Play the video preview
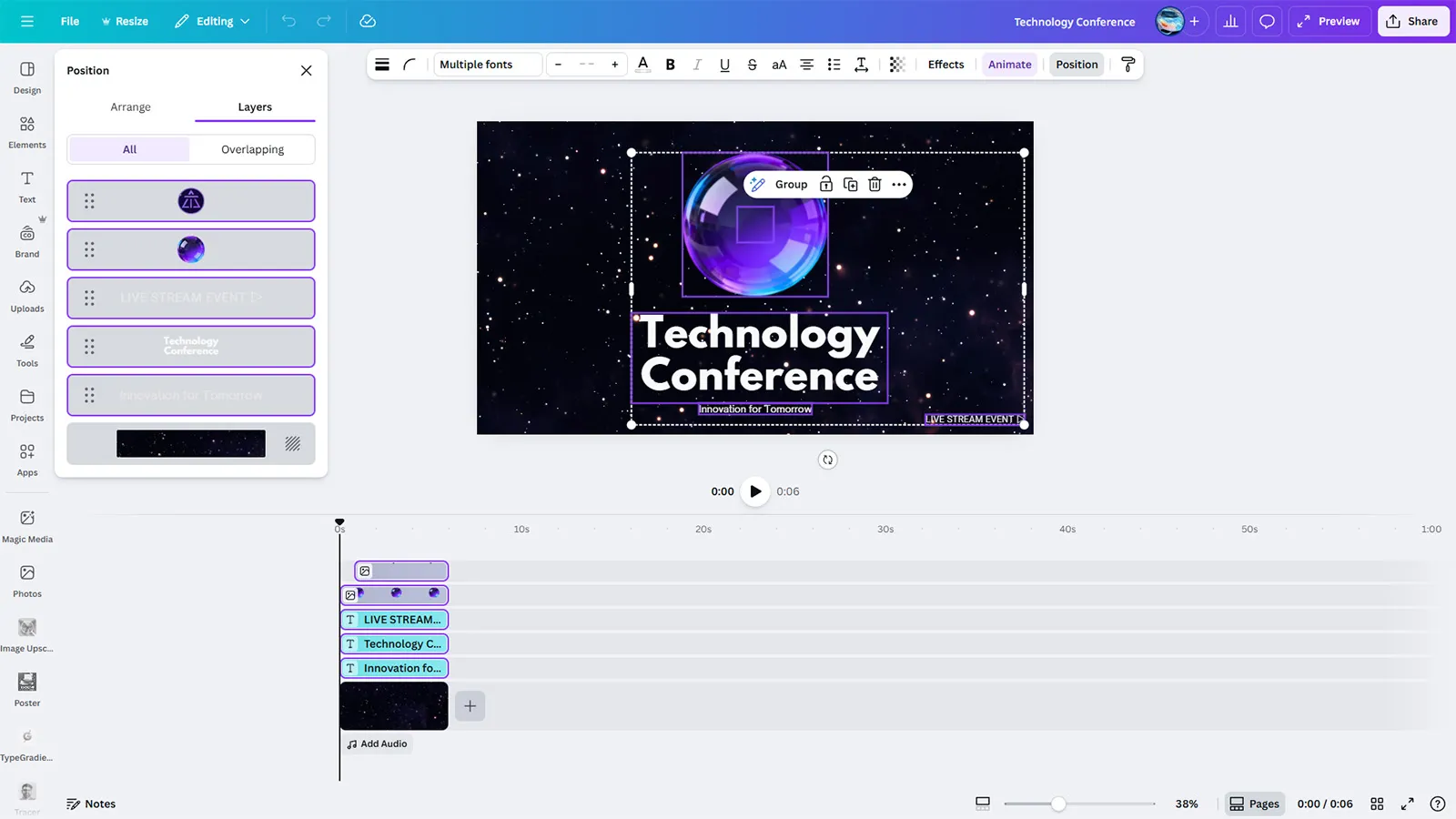Image resolution: width=1456 pixels, height=819 pixels. (755, 491)
